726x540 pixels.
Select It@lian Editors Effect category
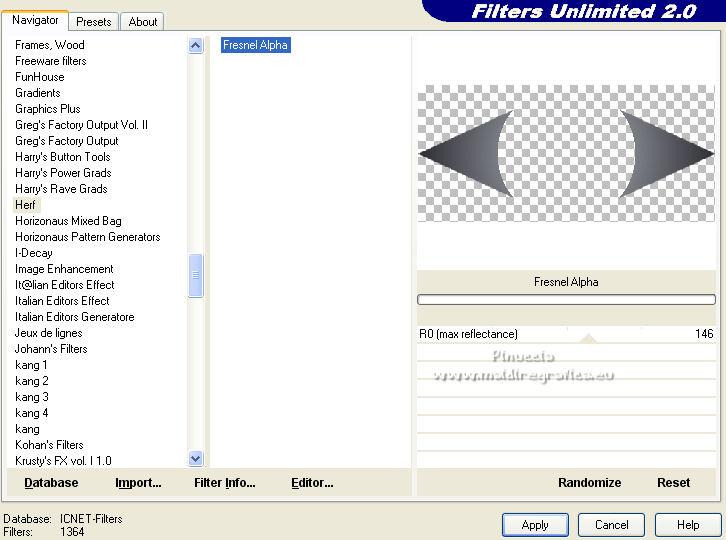coord(64,285)
